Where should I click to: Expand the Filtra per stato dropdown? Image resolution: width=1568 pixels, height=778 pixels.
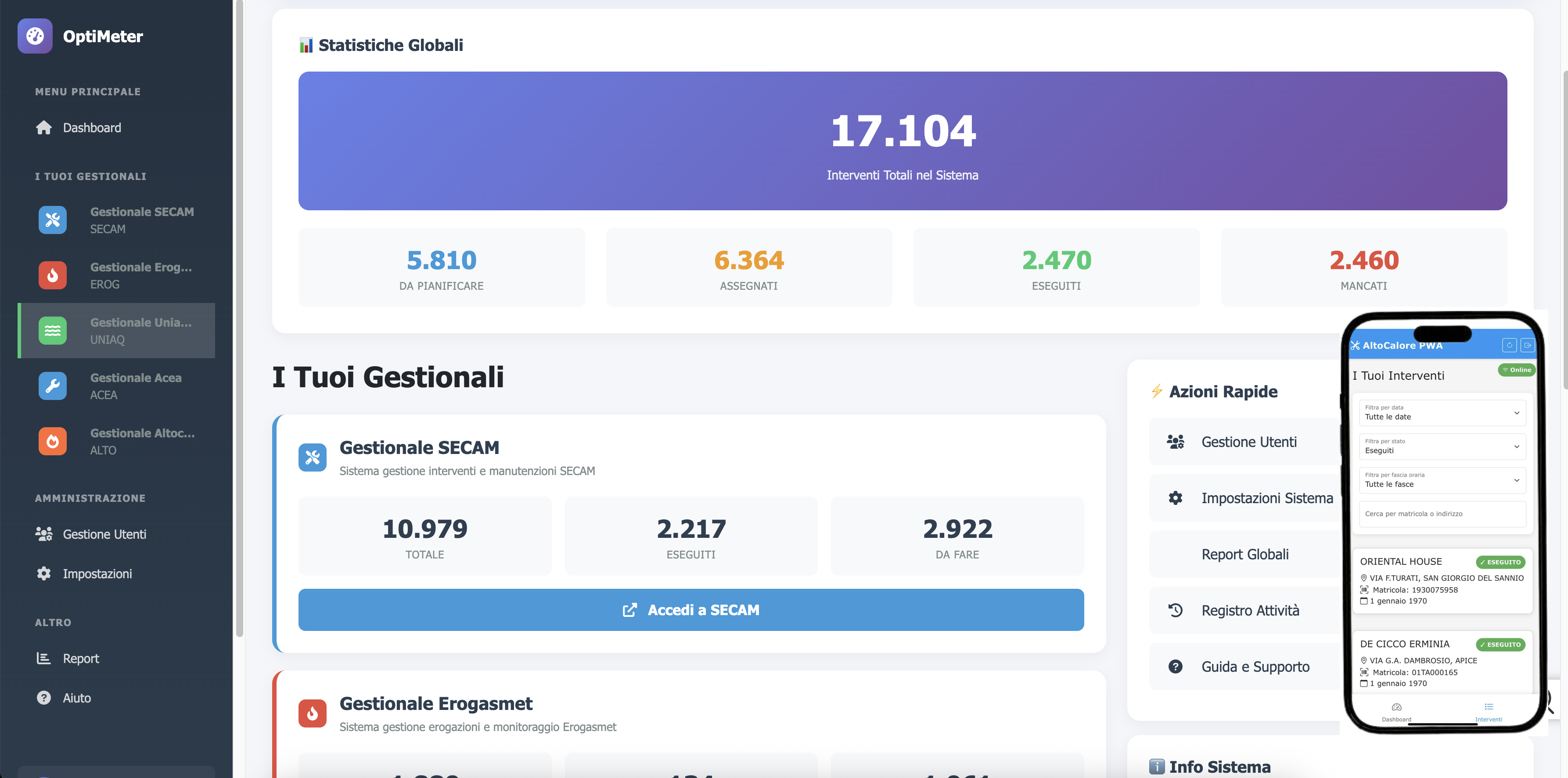click(1442, 446)
